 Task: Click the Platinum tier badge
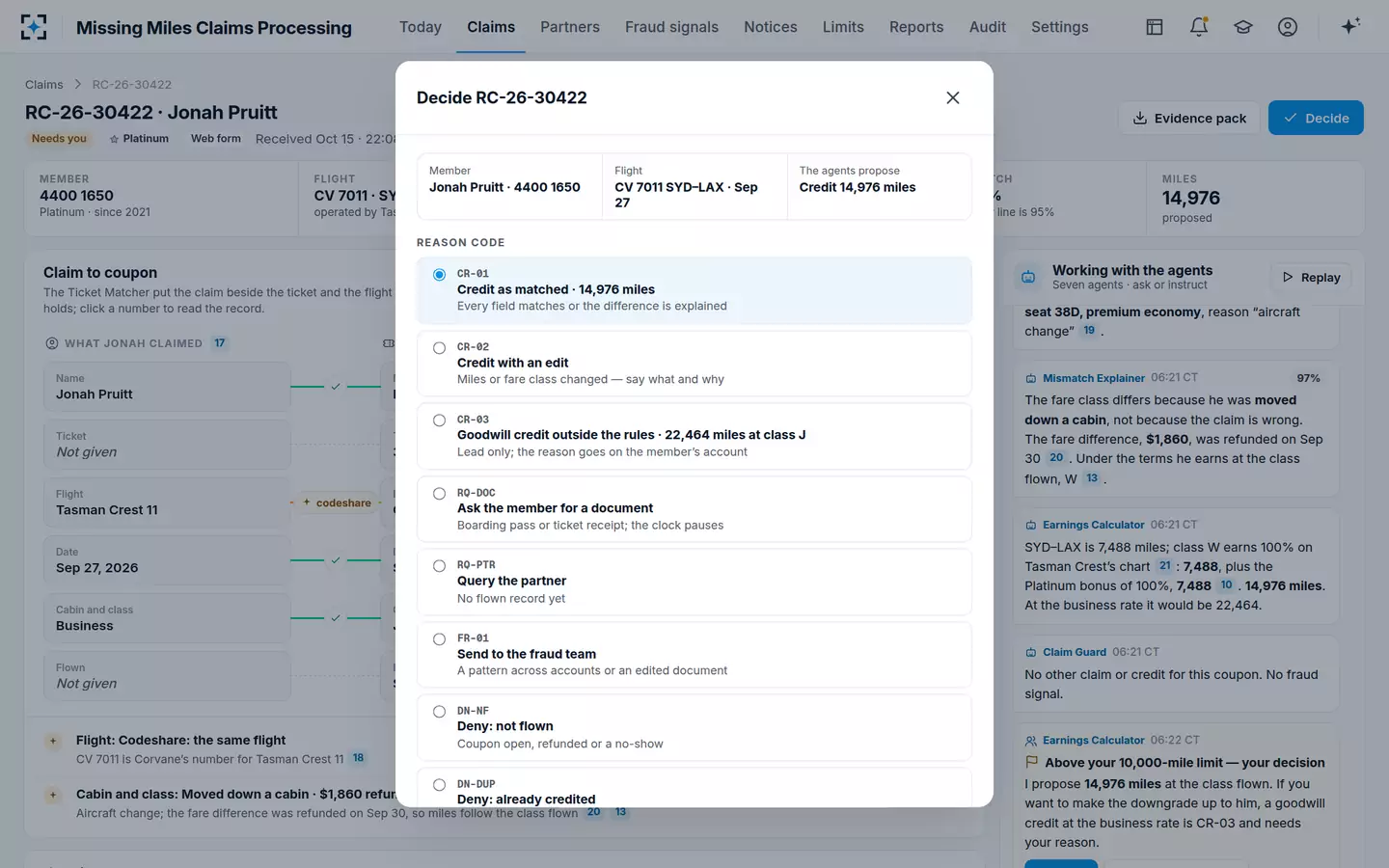(139, 139)
